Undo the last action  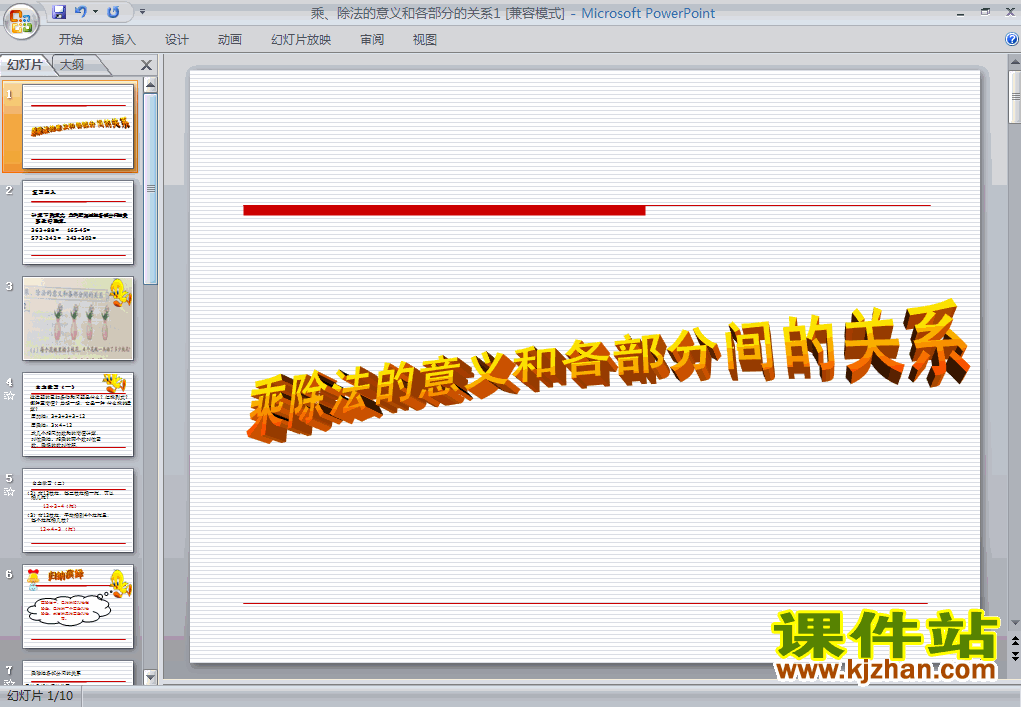(81, 12)
